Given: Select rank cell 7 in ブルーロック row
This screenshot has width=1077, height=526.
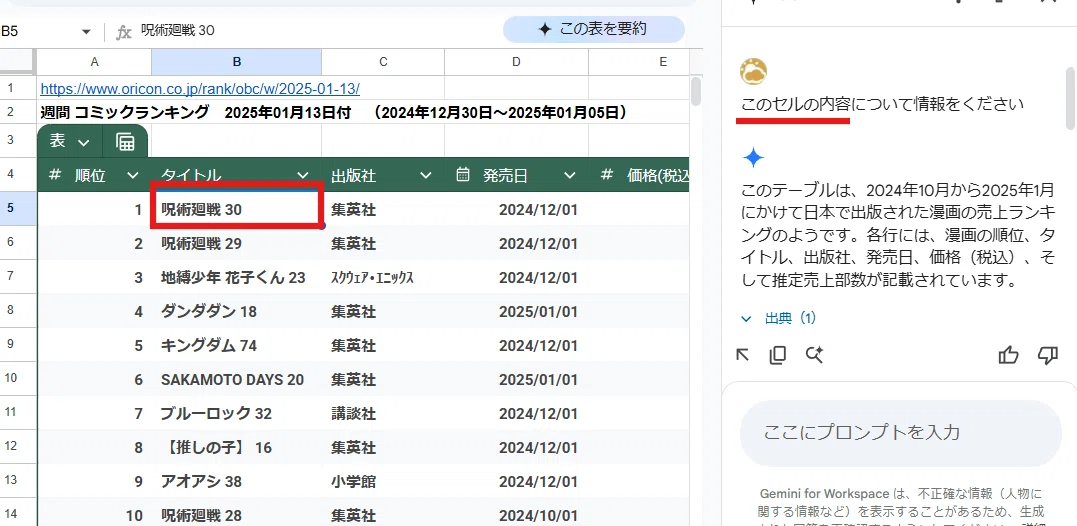Looking at the screenshot, I should pyautogui.click(x=94, y=413).
